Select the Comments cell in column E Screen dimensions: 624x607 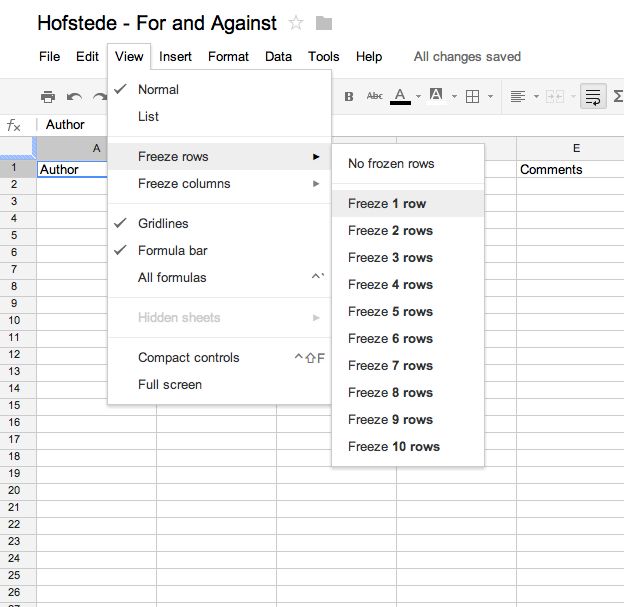570,170
